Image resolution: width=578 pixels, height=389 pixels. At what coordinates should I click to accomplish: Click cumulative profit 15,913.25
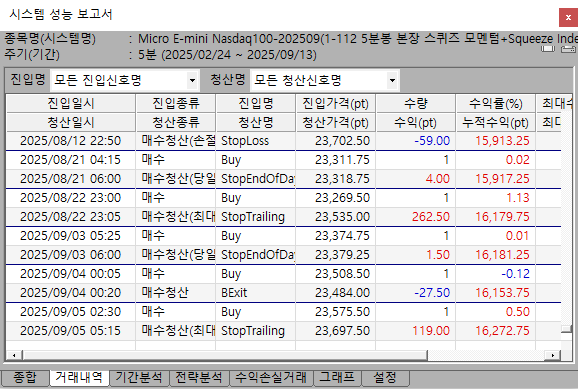pos(502,141)
